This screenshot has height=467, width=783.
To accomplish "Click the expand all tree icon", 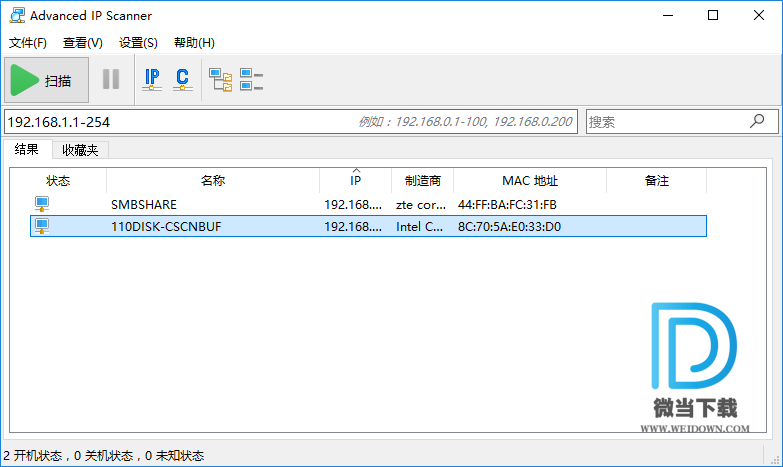I will pyautogui.click(x=220, y=80).
